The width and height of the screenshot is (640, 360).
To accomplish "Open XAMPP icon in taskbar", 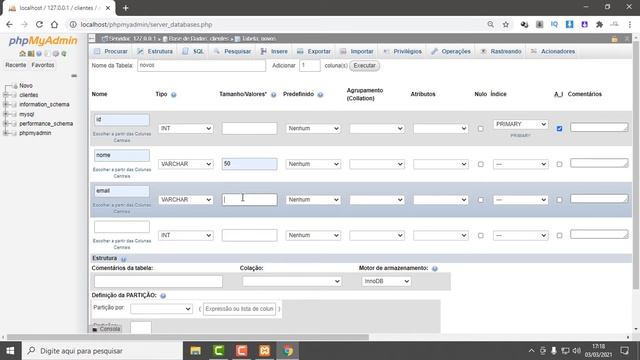I will pyautogui.click(x=264, y=351).
